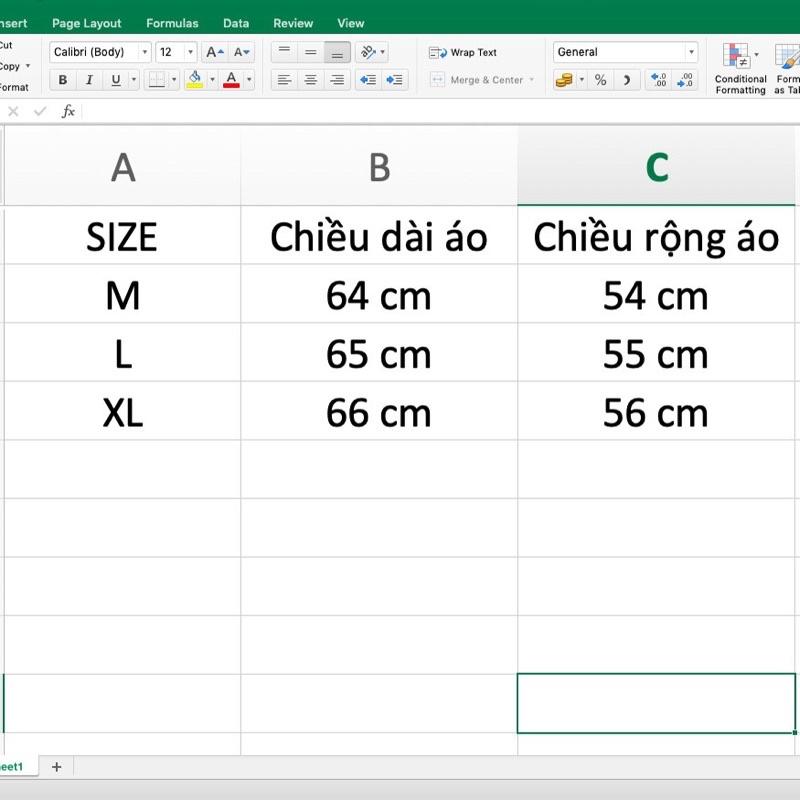
Task: Open the text orientation tool
Action: (x=371, y=52)
